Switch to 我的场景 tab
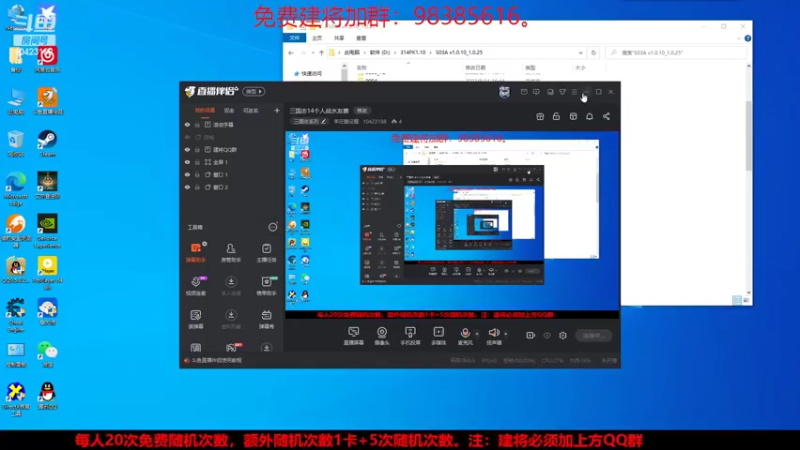 (205, 110)
